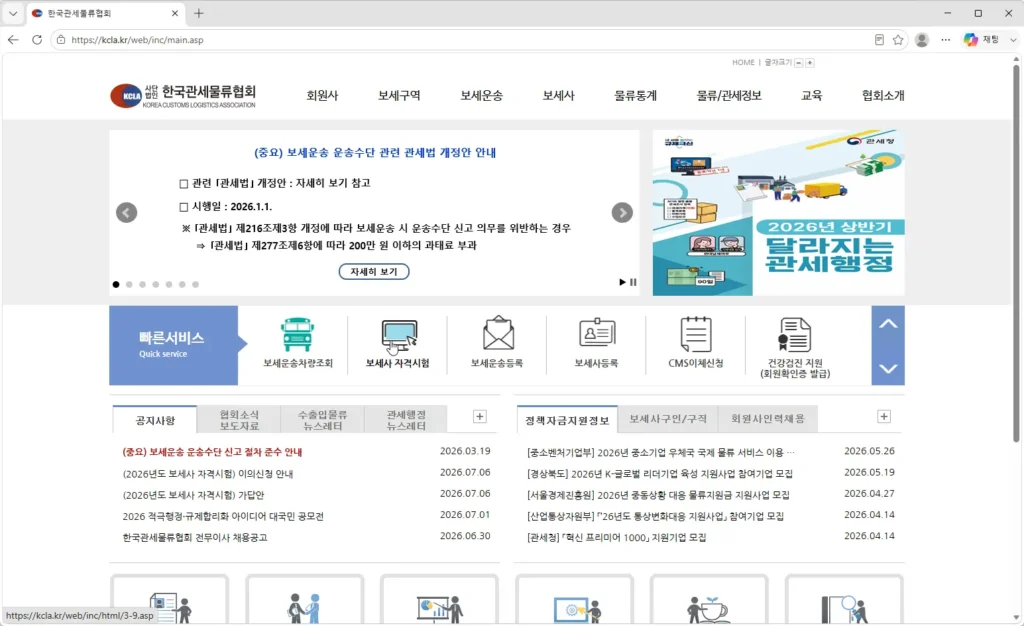Pause the banner slideshow
Image resolution: width=1024 pixels, height=626 pixels.
point(633,282)
